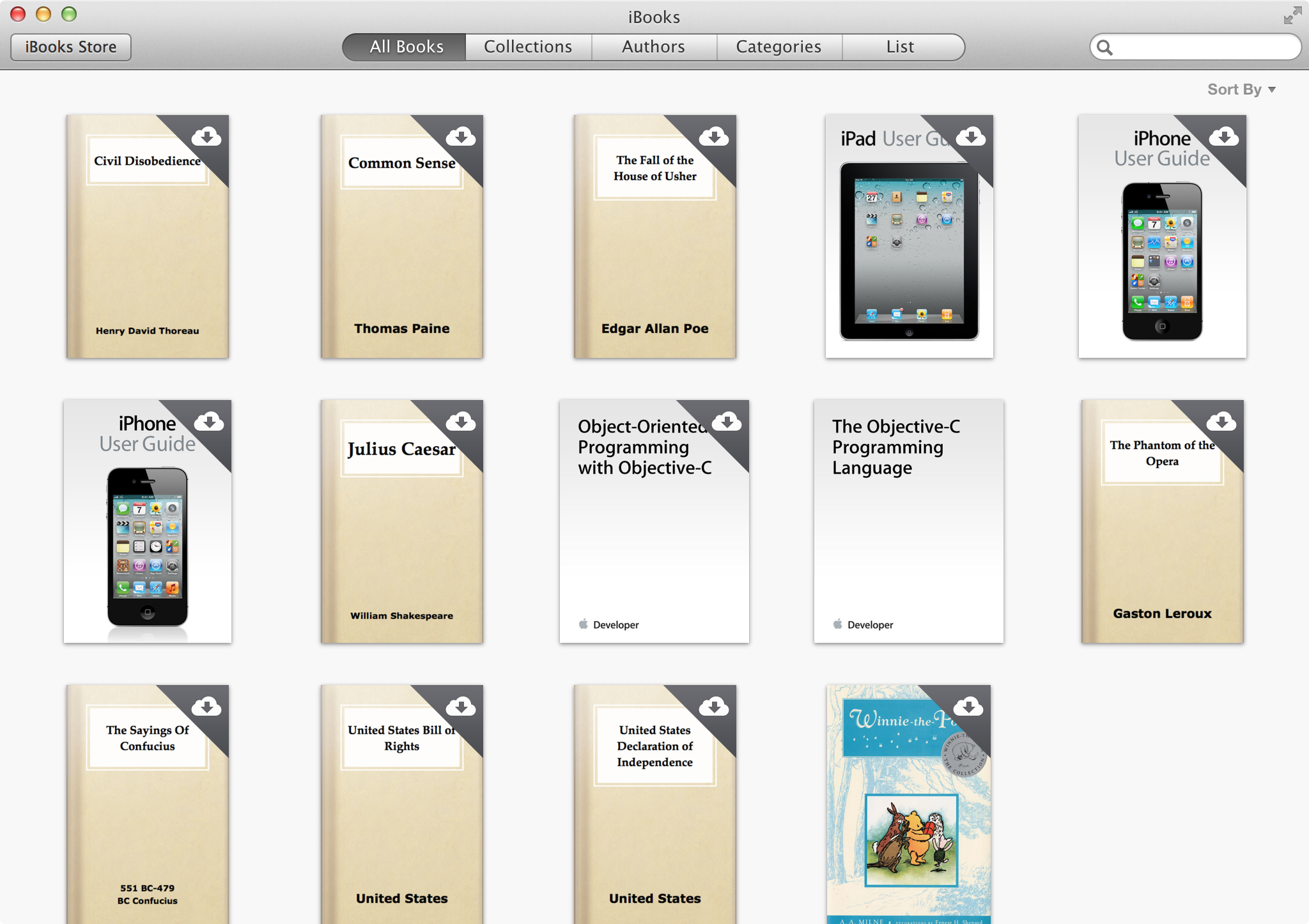This screenshot has height=924, width=1309.
Task: Open the Sort By dropdown
Action: click(x=1241, y=89)
